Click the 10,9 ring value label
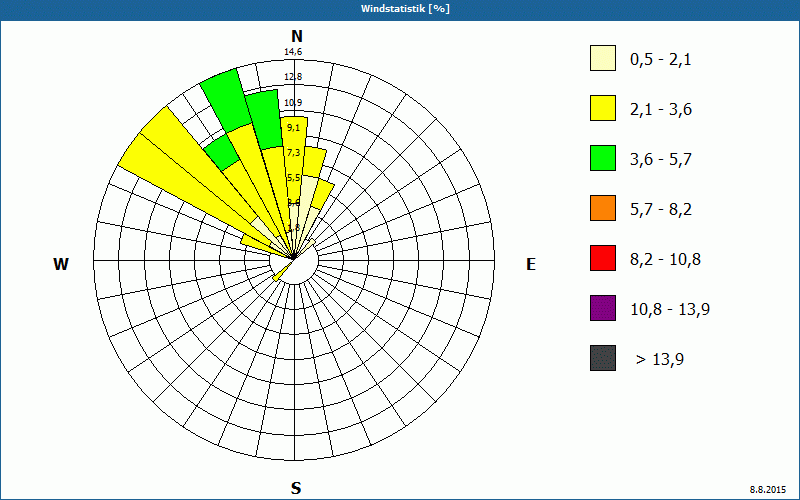 (x=293, y=103)
